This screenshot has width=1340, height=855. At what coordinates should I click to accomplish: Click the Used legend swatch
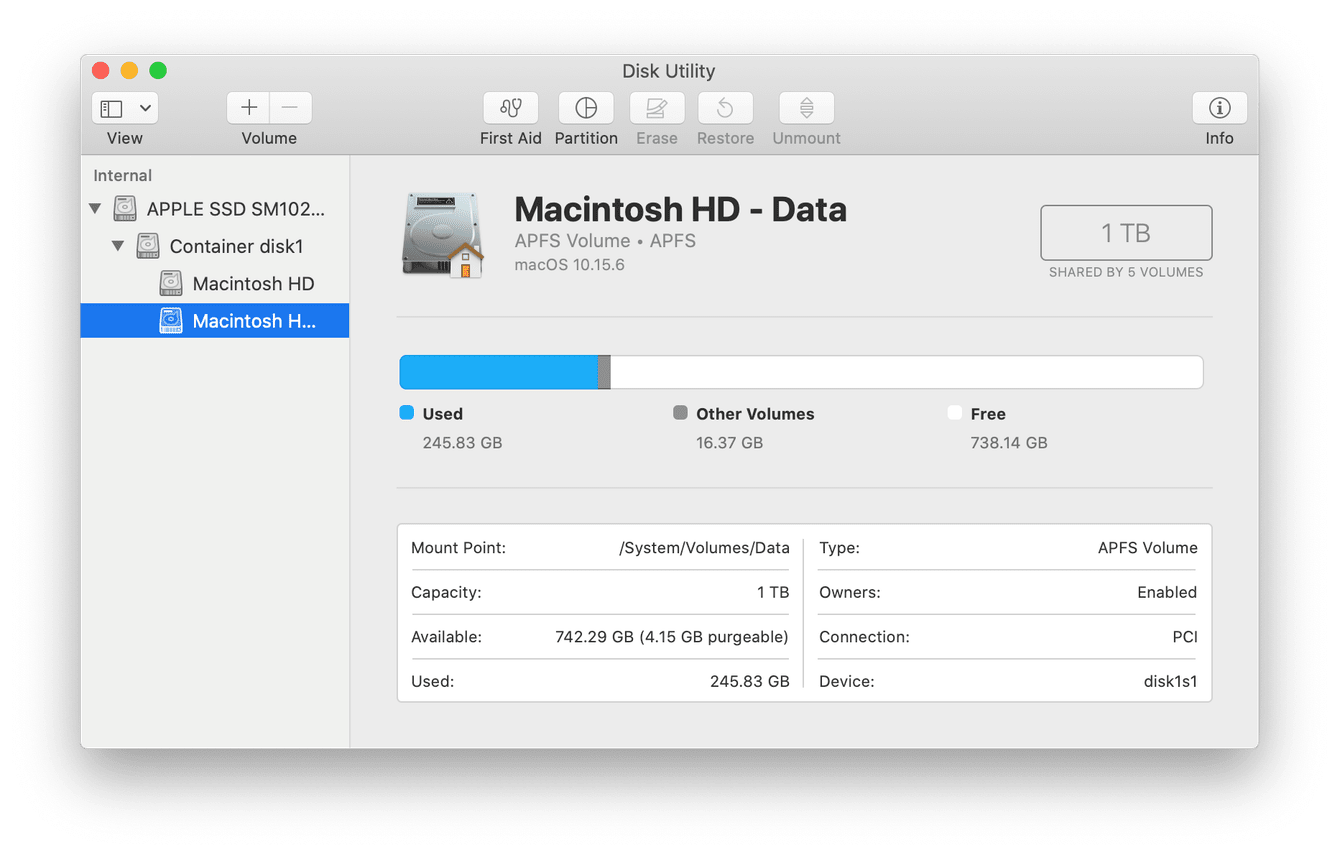(406, 413)
